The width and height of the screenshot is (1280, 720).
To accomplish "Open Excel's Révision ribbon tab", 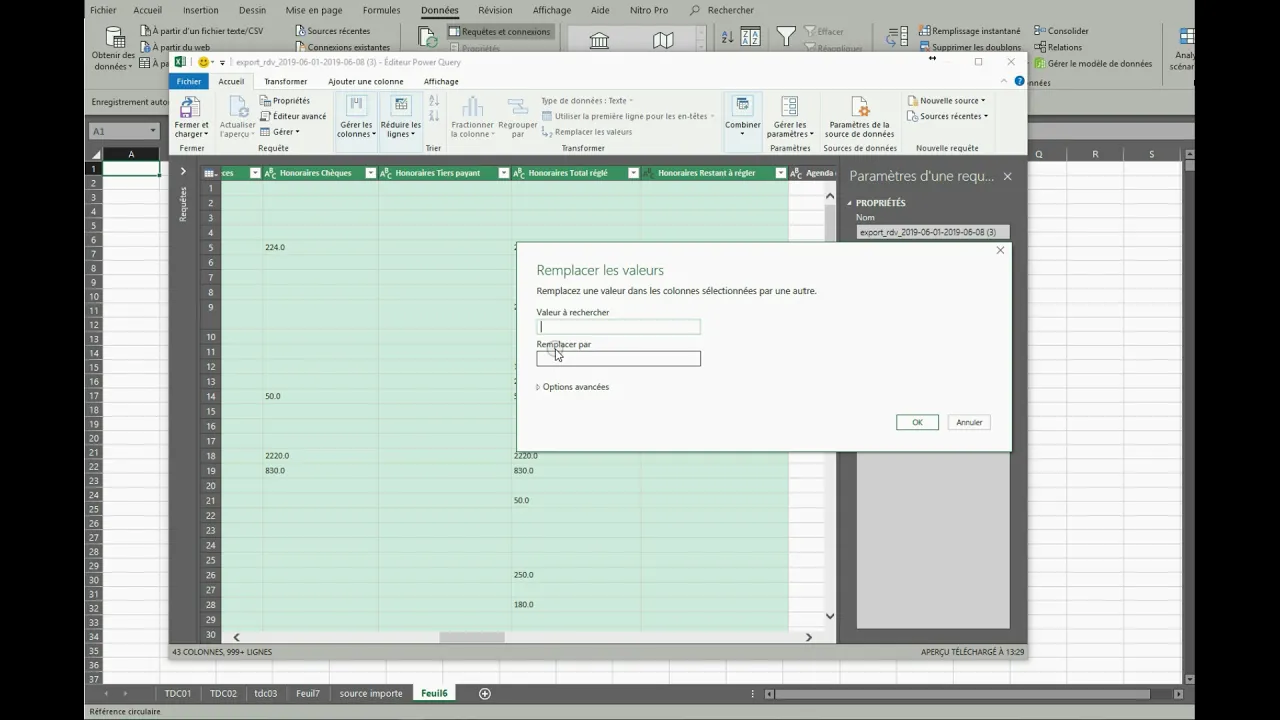I will pyautogui.click(x=495, y=10).
